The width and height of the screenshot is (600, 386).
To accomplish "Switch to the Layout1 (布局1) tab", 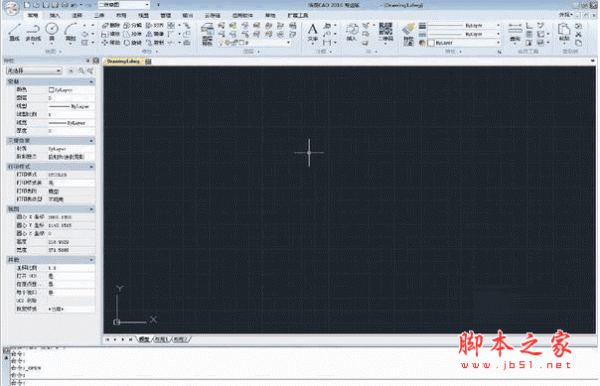I will click(x=161, y=339).
